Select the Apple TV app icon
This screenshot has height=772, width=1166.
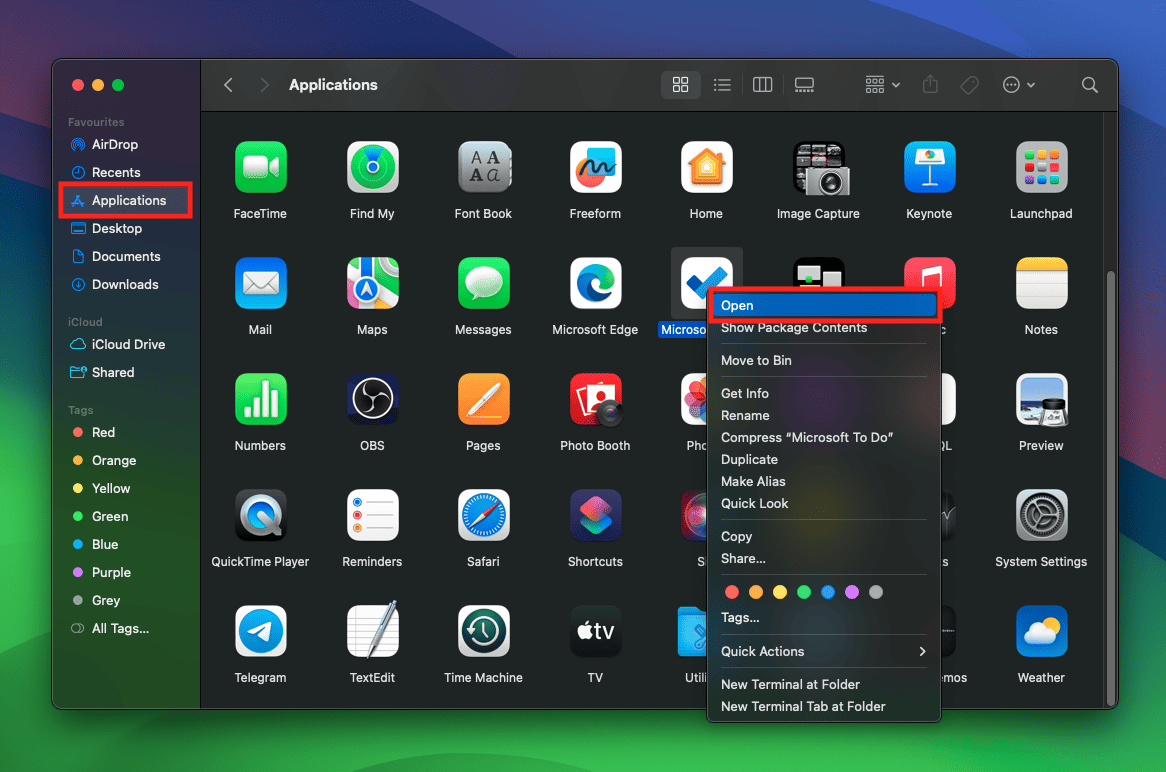595,631
